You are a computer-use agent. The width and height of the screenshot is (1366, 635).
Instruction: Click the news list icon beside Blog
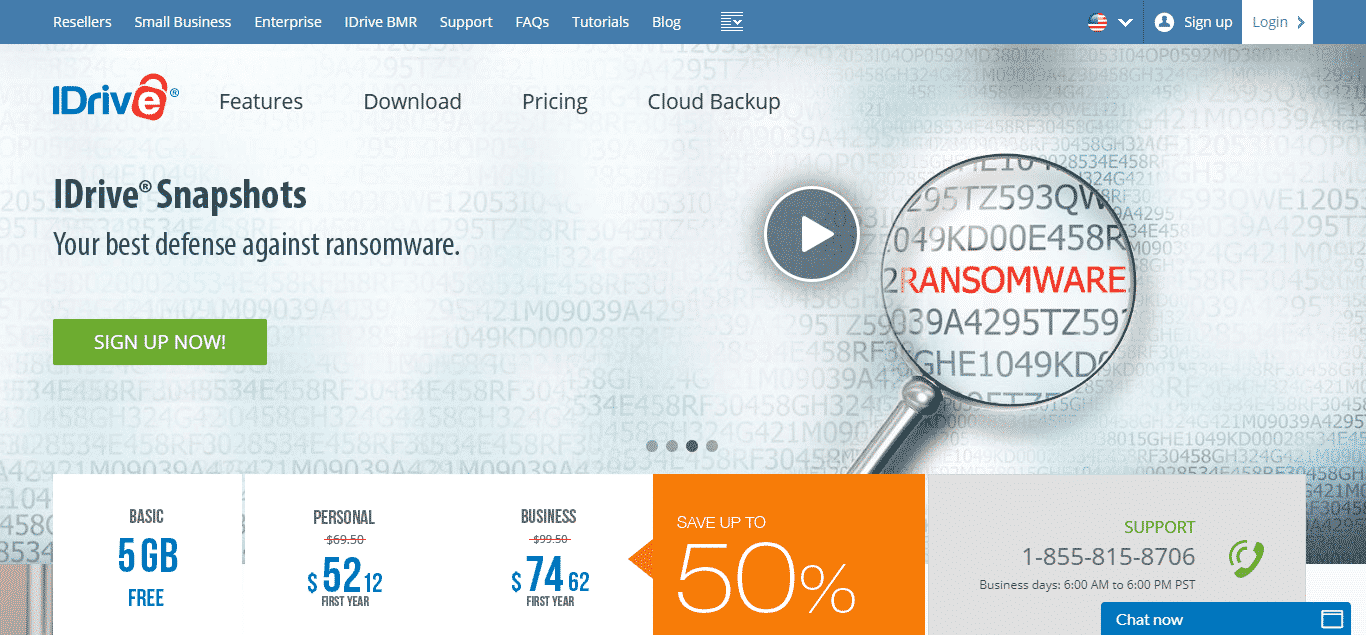[x=732, y=22]
